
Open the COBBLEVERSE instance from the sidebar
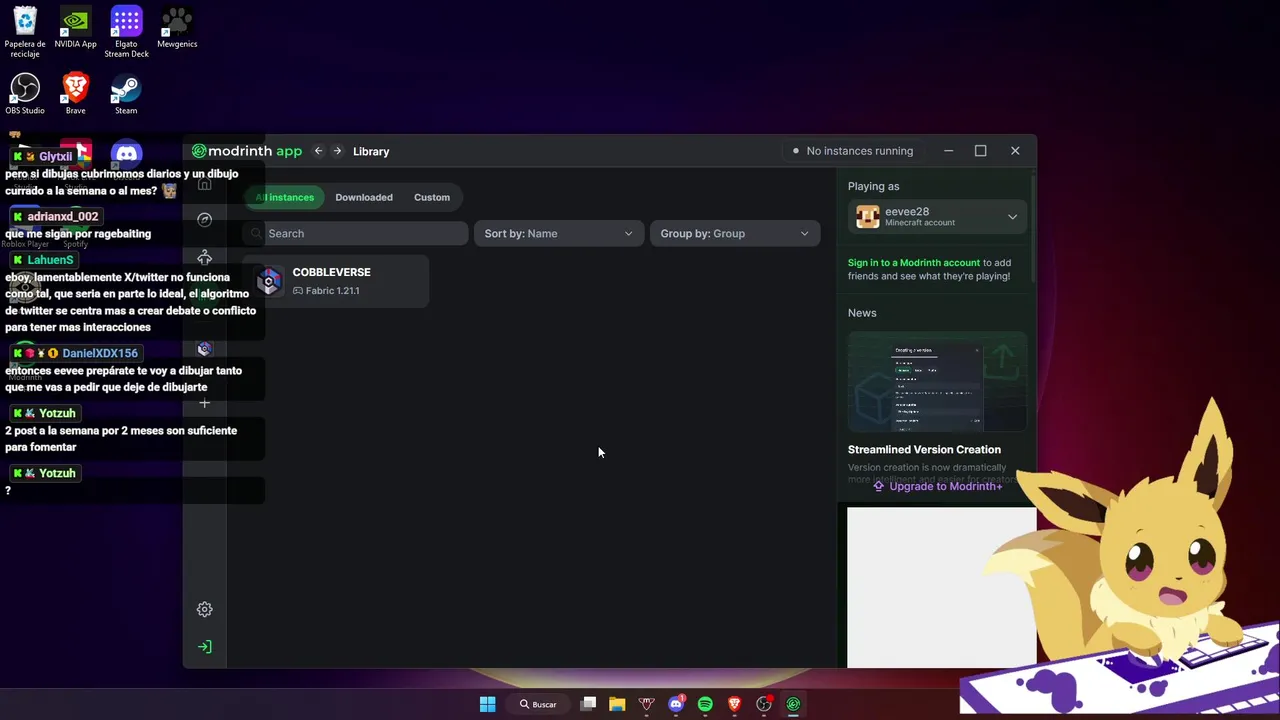tap(204, 349)
